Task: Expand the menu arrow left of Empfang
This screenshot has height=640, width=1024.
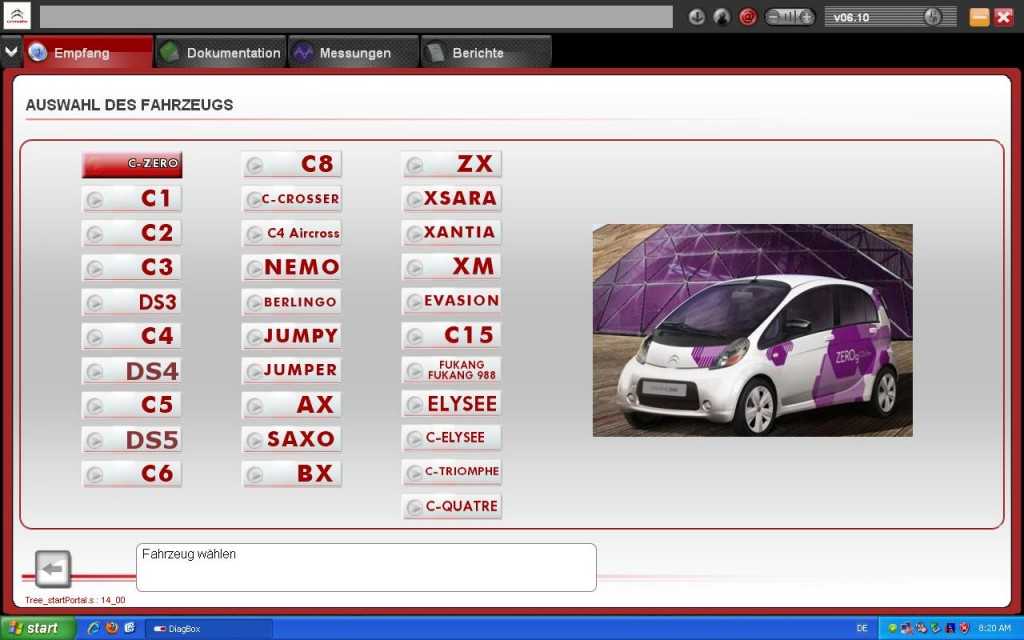Action: [11, 52]
